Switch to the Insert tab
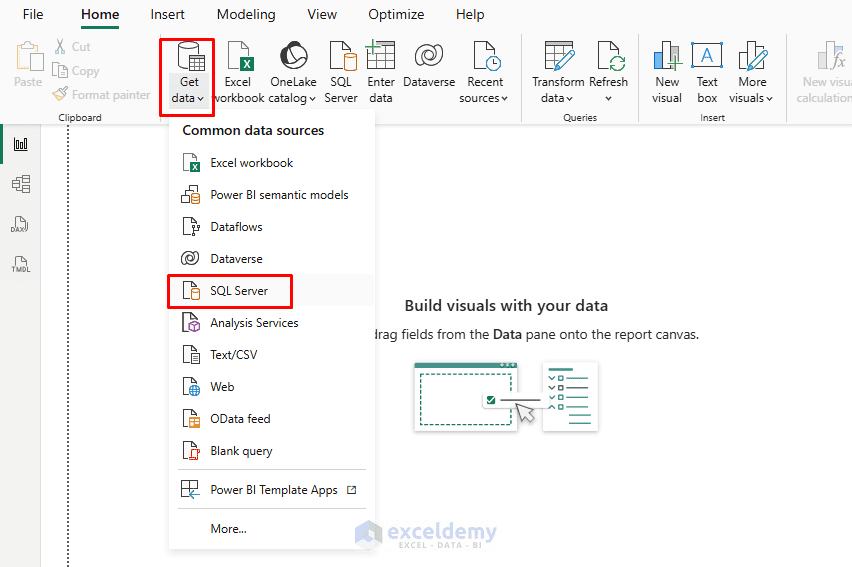The image size is (852, 567). (167, 15)
